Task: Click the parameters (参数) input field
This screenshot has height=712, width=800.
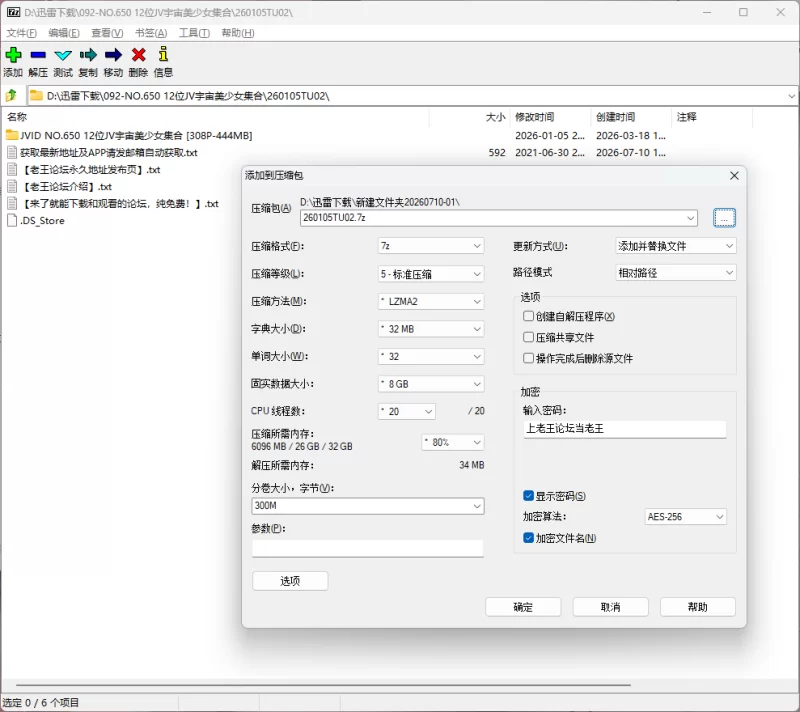Action: [x=367, y=548]
